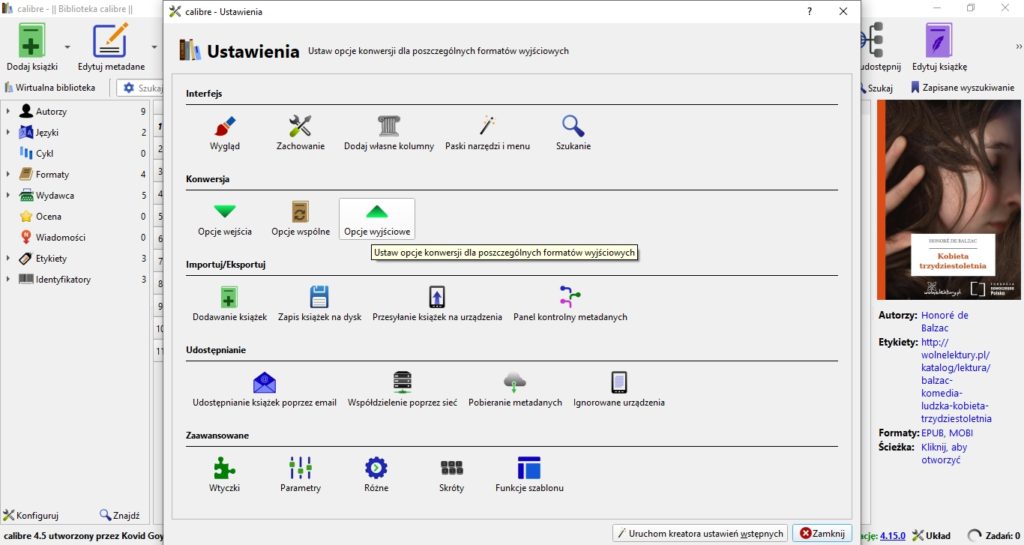Click version 4.15.0 update link
The width and height of the screenshot is (1024, 545).
tap(892, 536)
